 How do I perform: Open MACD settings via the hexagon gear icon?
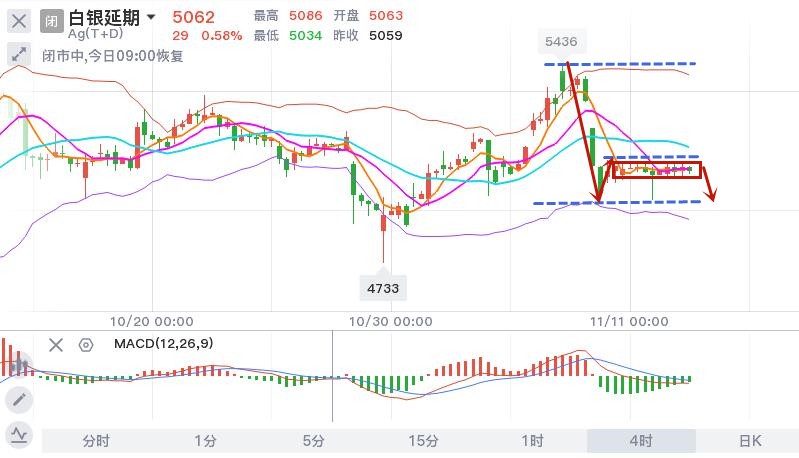[x=86, y=345]
